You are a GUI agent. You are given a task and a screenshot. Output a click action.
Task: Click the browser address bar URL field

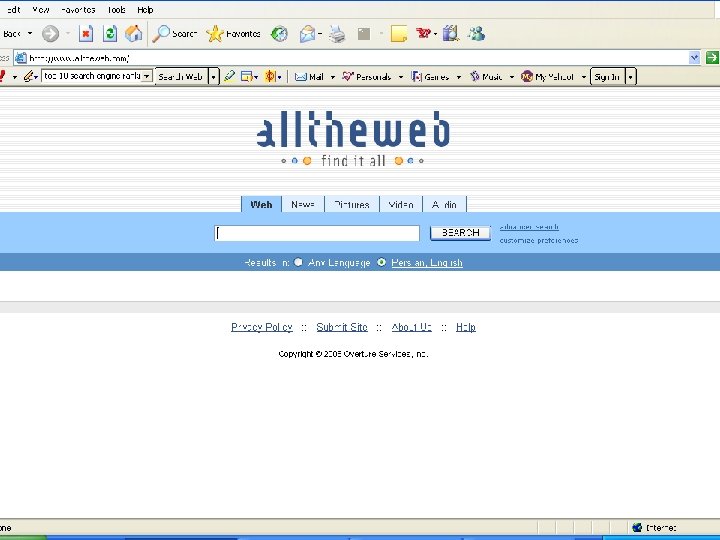(357, 58)
